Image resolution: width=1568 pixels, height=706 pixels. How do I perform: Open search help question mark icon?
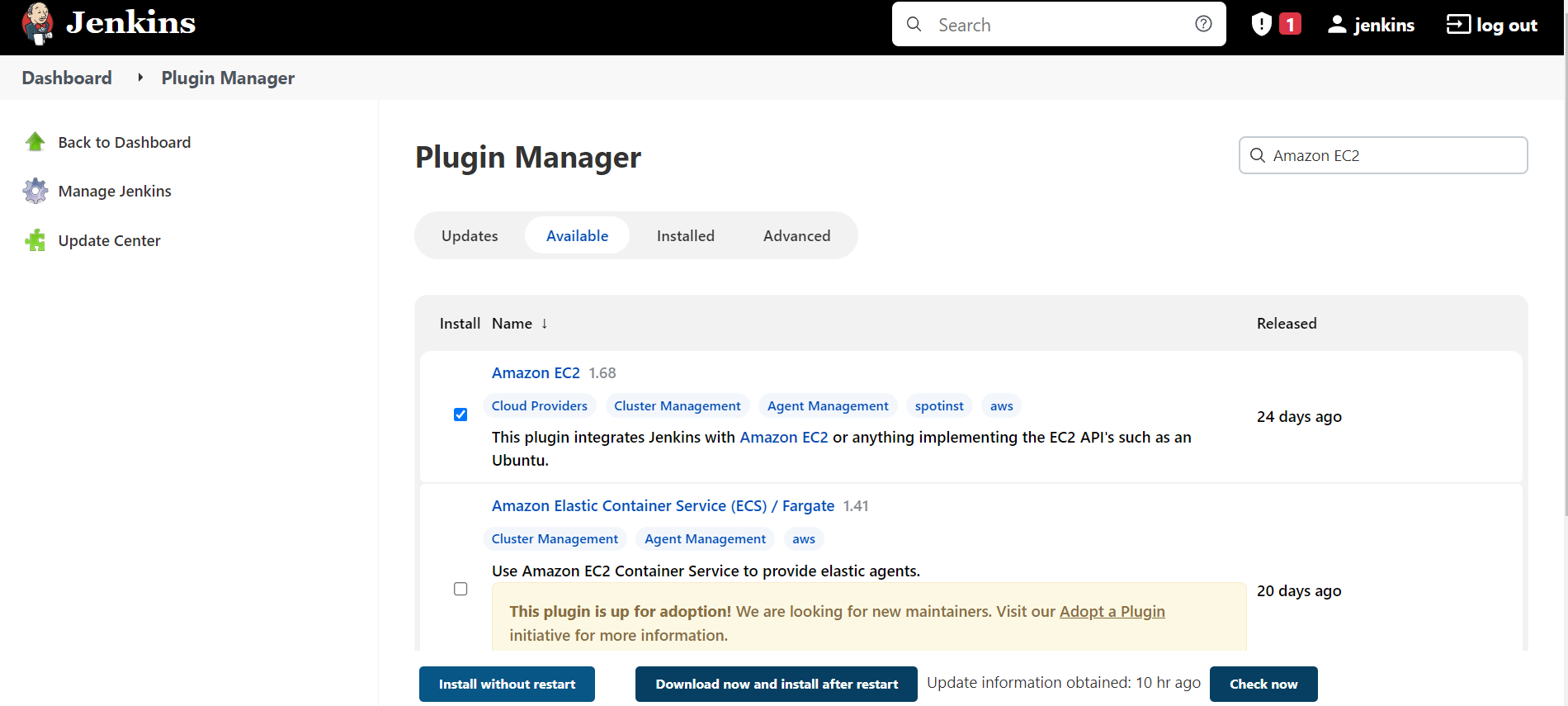pyautogui.click(x=1203, y=24)
